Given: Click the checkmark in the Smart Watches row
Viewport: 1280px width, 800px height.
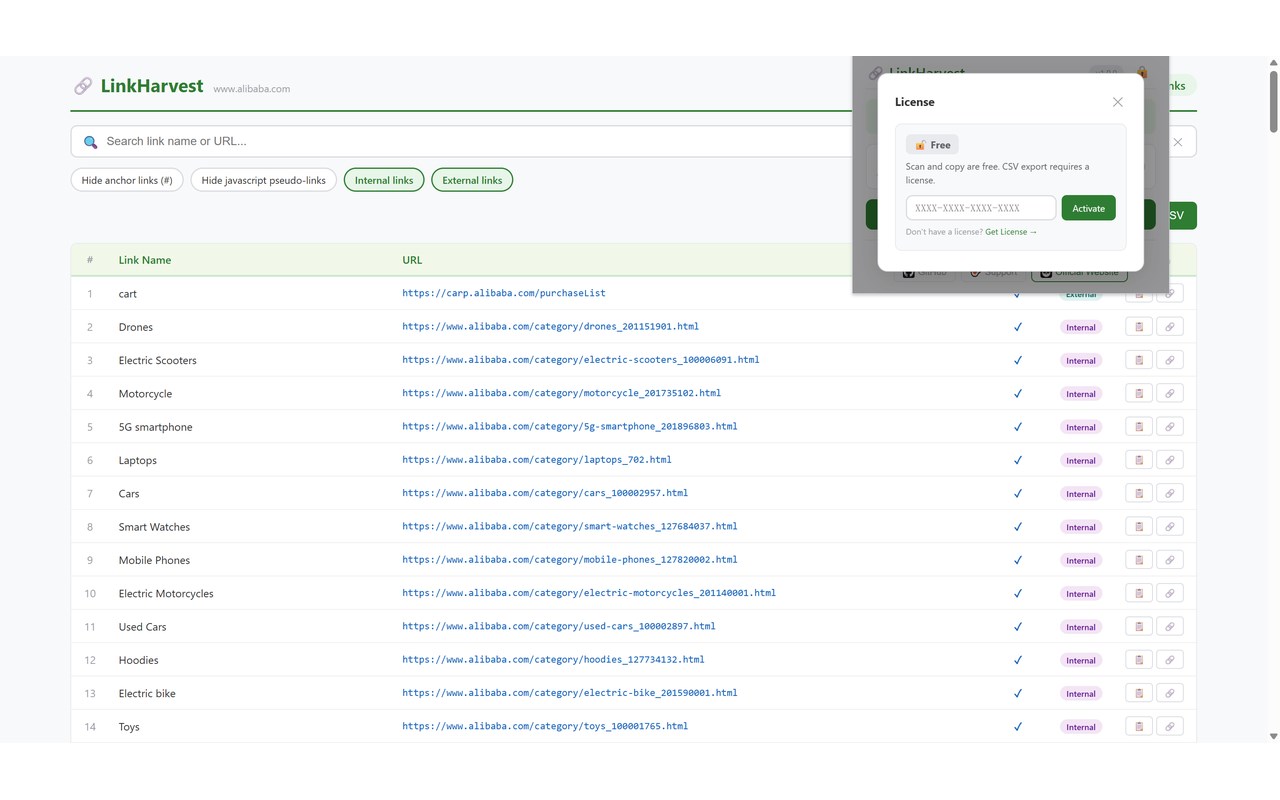Looking at the screenshot, I should coord(1018,527).
